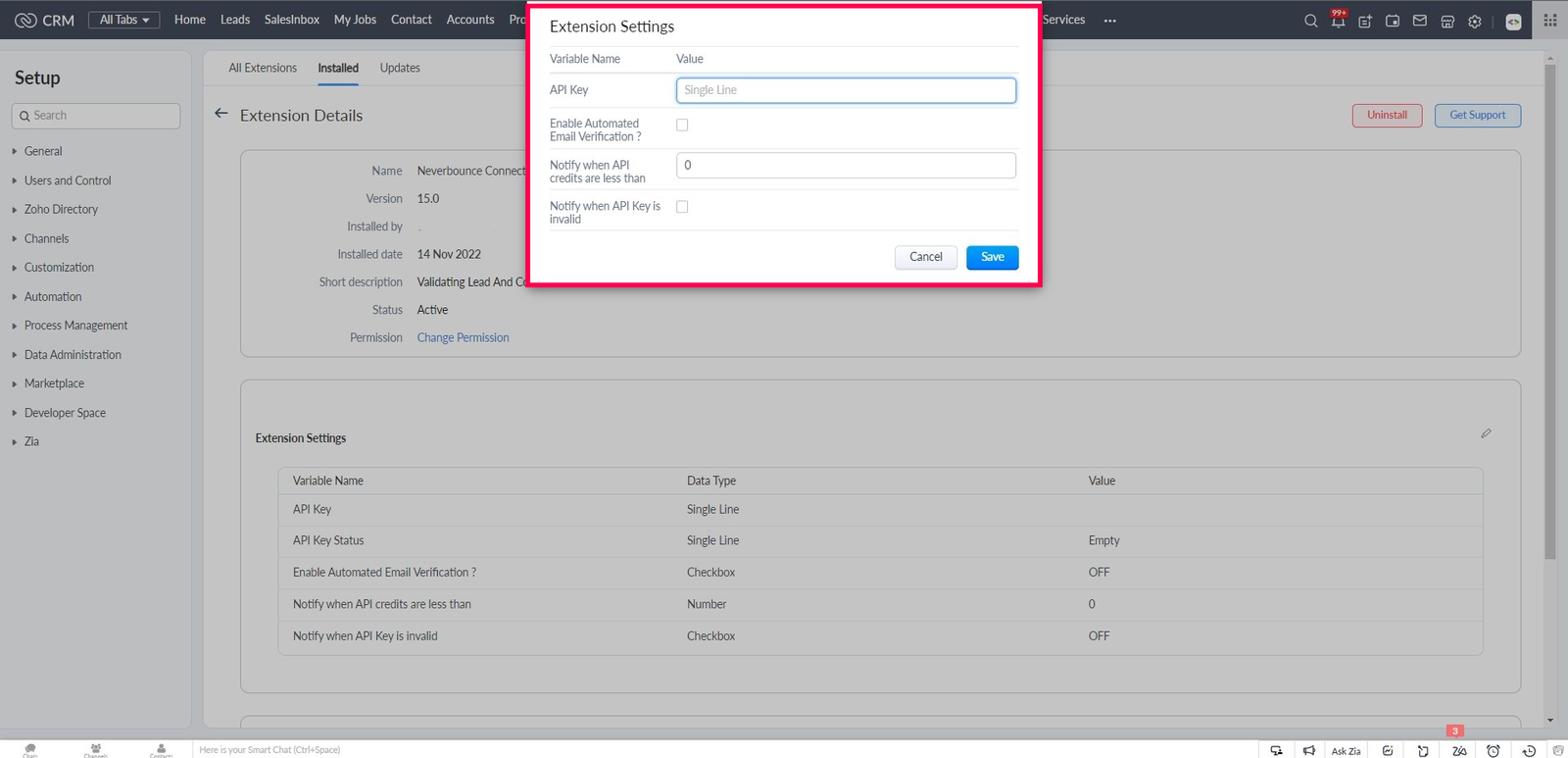Click 'Notify when API credits are less than' row

[880, 604]
